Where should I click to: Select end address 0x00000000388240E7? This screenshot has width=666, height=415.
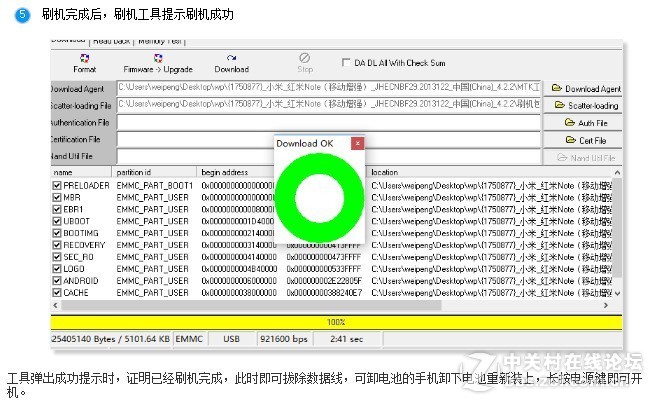point(325,293)
